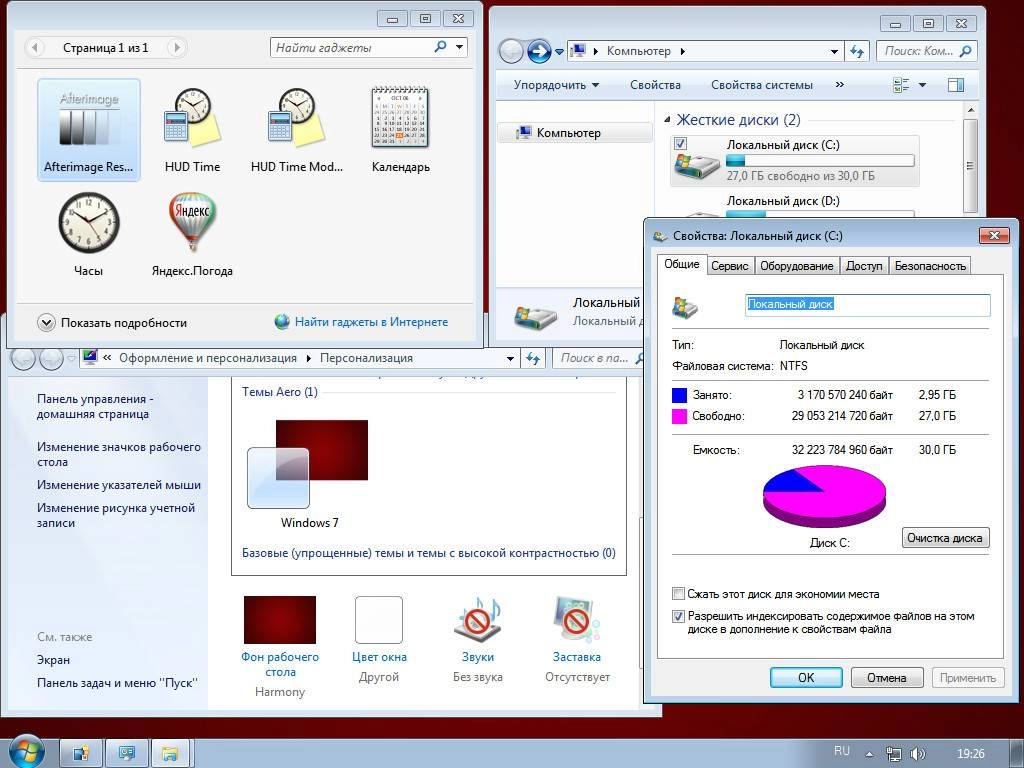
Task: Open the address history dropdown in Компьютер window
Action: [x=834, y=52]
